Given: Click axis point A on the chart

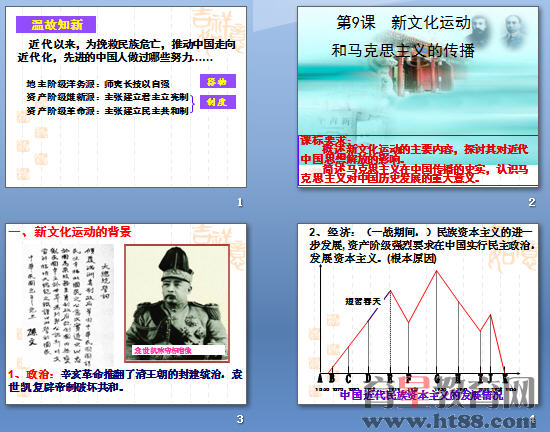Looking at the screenshot, I should pos(320,378).
